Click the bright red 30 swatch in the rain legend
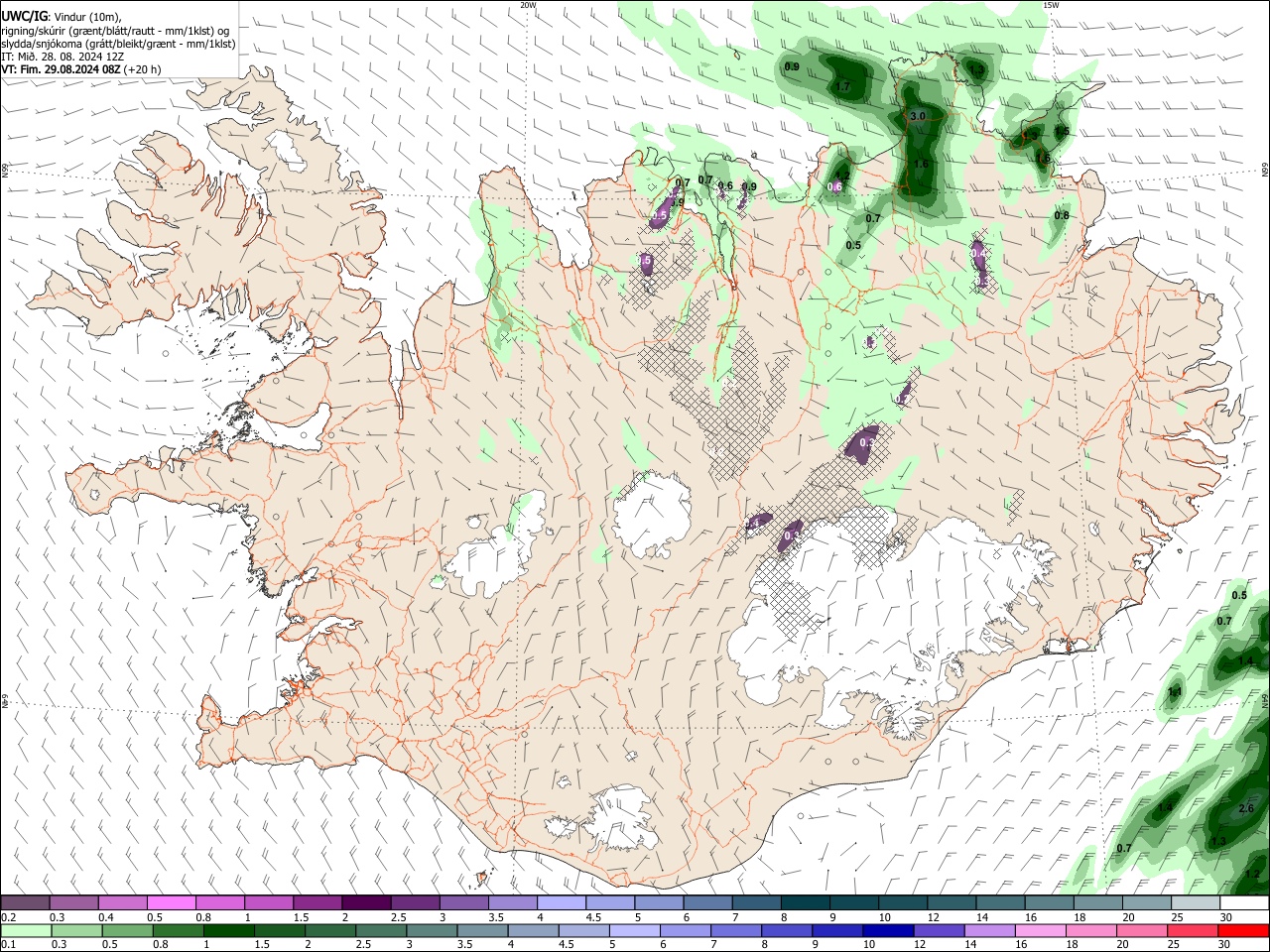1270x952 pixels. pos(1242,930)
